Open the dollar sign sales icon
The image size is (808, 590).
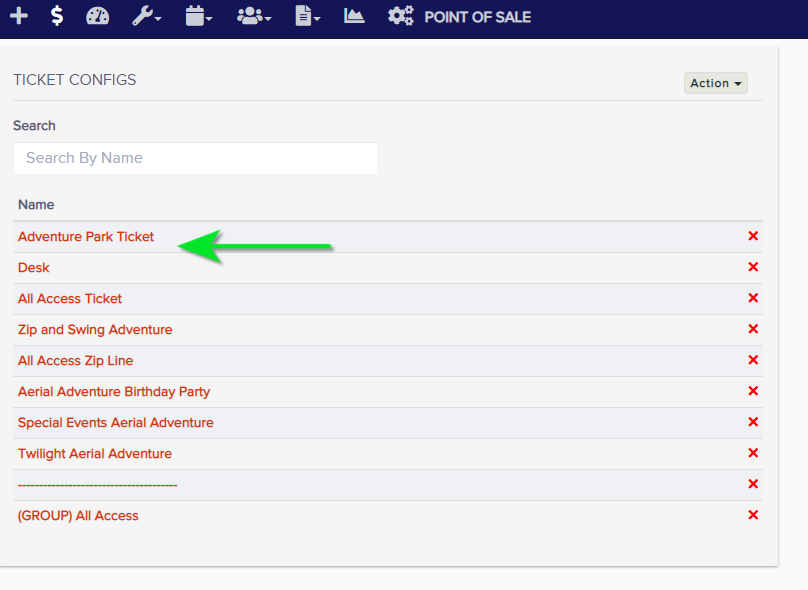(57, 16)
